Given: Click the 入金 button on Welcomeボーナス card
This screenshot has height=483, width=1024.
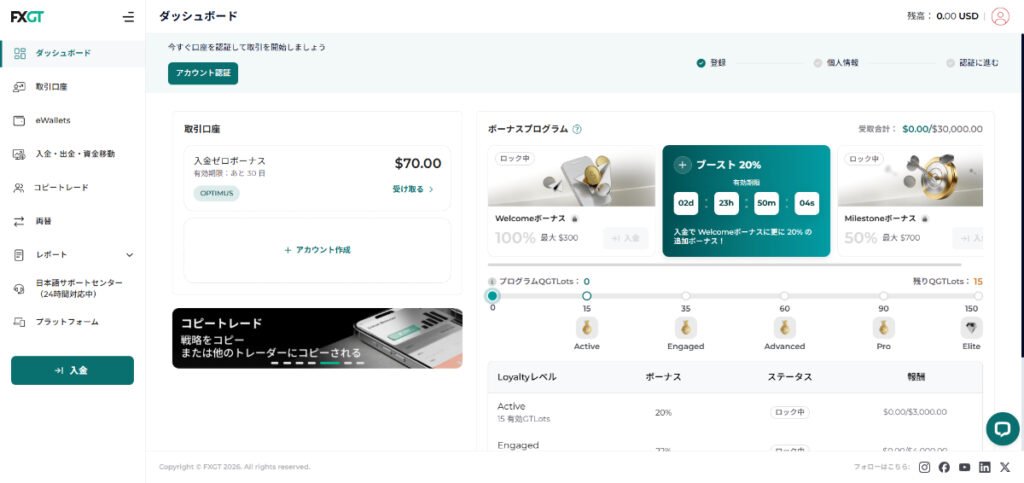Looking at the screenshot, I should point(626,238).
